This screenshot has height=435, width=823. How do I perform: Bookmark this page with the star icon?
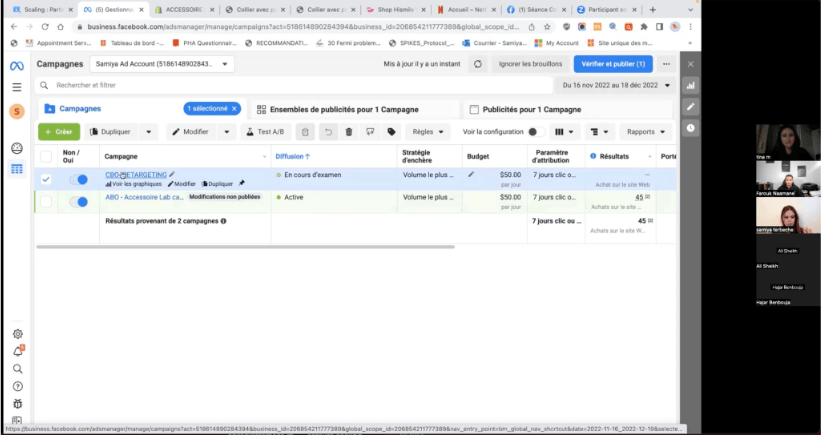pyautogui.click(x=547, y=27)
